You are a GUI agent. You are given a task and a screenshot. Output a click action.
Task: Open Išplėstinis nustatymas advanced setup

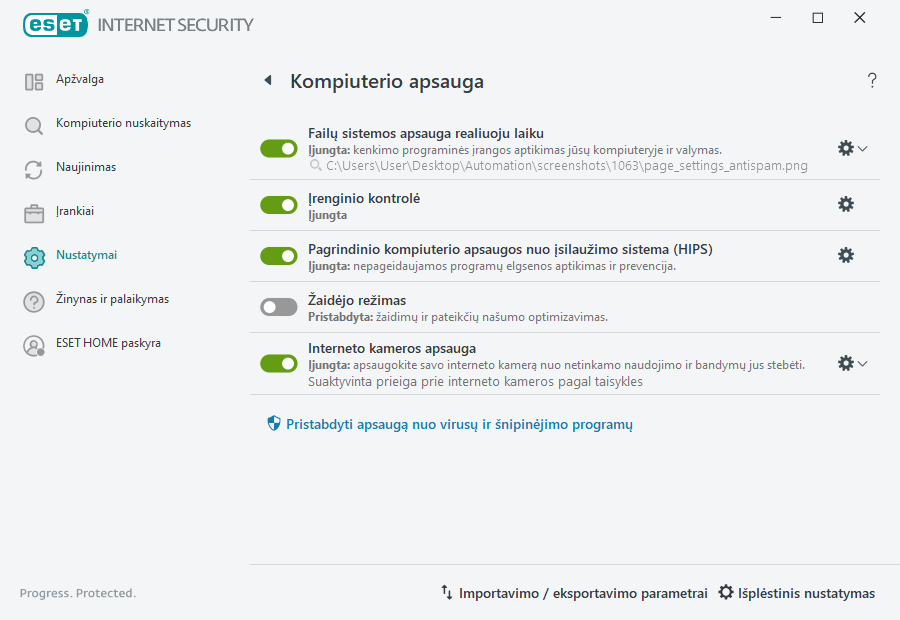pos(795,592)
